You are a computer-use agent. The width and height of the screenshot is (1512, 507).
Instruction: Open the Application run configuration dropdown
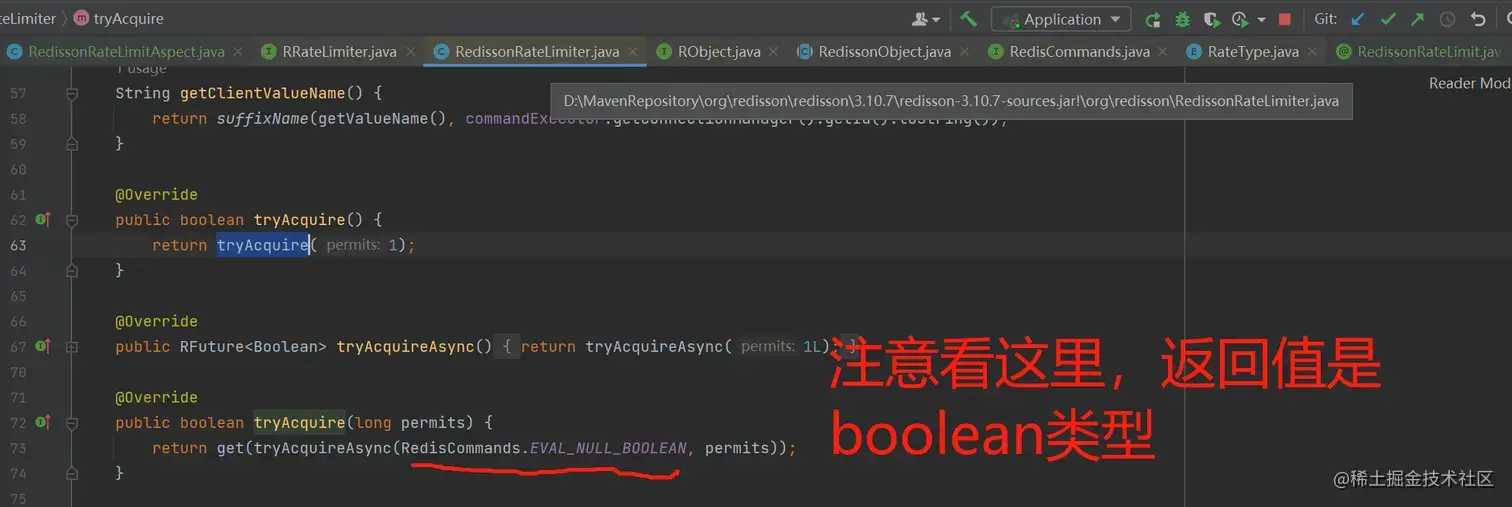coord(1061,19)
